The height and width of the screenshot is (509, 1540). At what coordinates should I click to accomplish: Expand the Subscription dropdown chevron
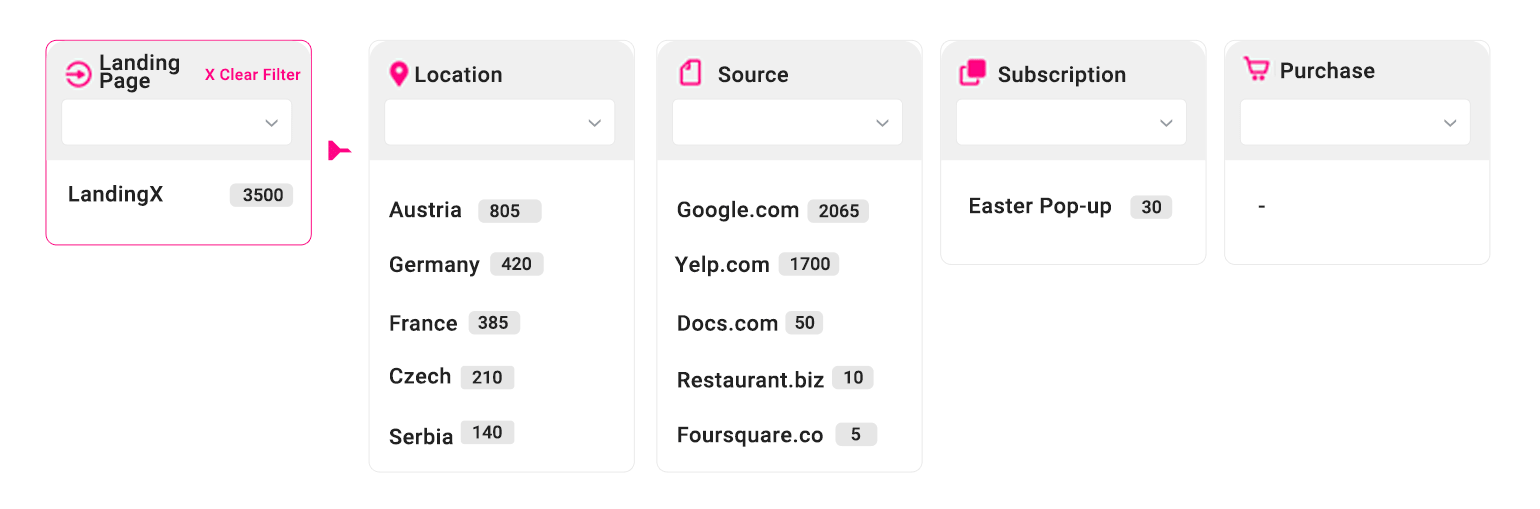[x=1166, y=123]
